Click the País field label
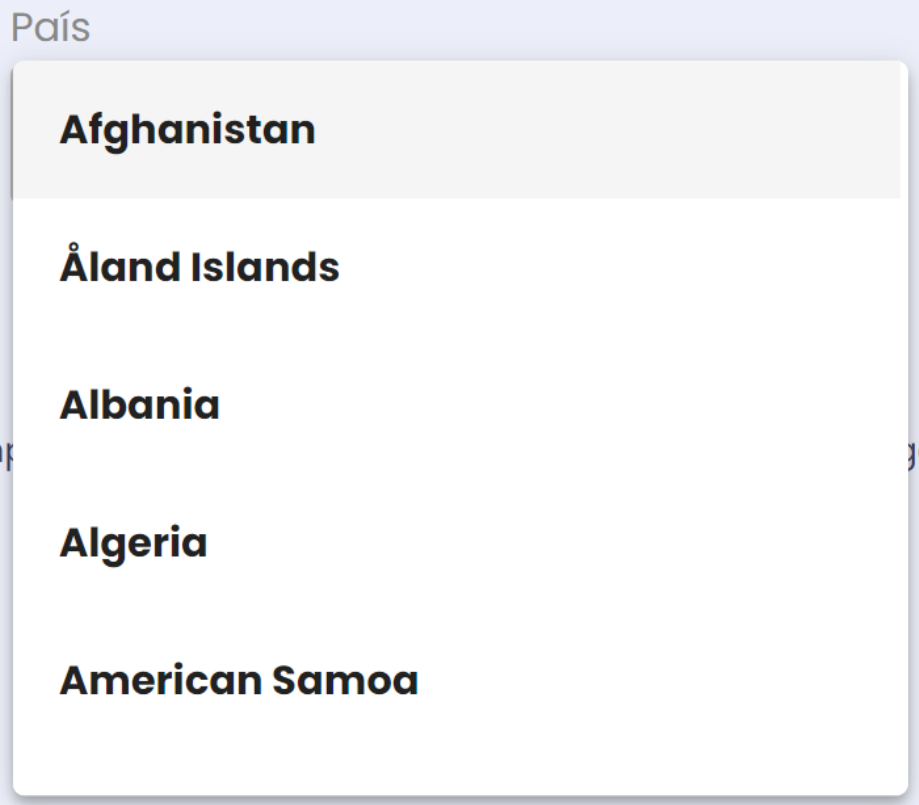 coord(50,29)
